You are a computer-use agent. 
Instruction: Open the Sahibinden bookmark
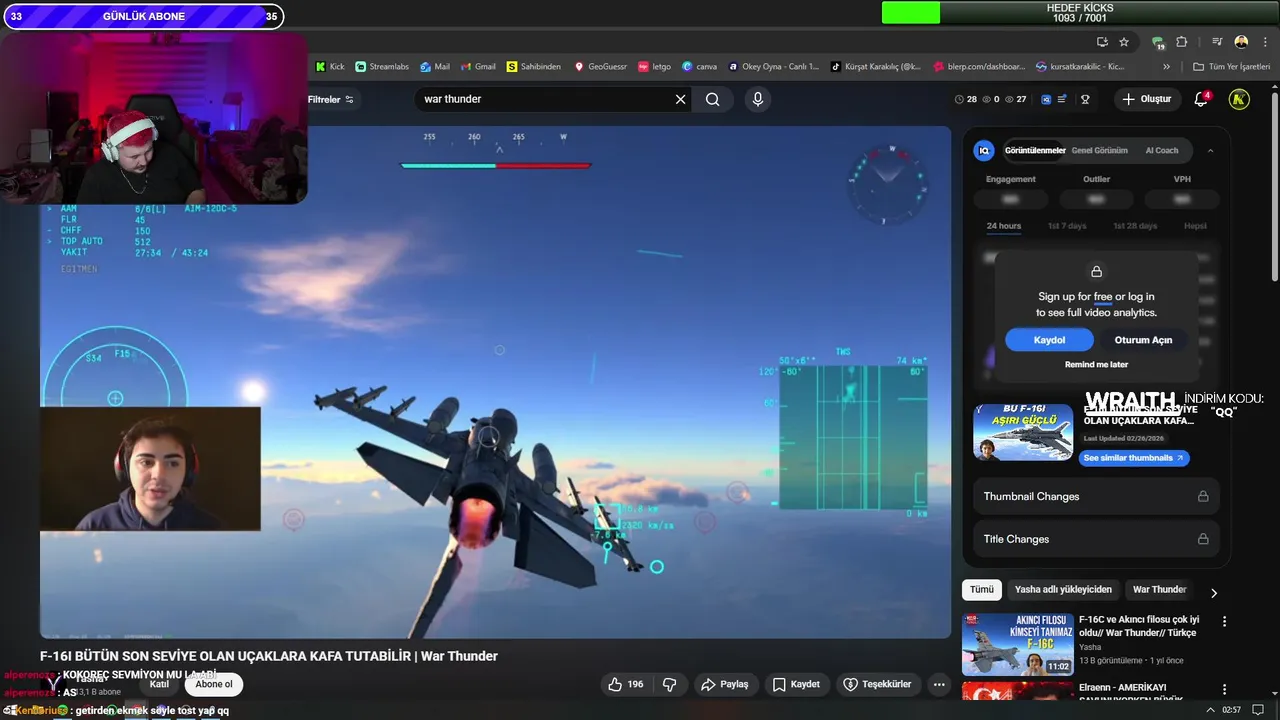coord(534,67)
